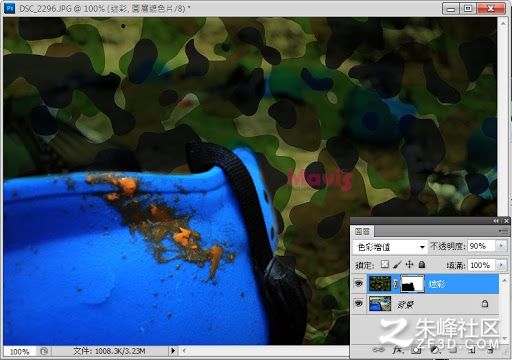Viewport: 512px width, 360px height.
Task: Click the lock image pixels brush icon
Action: coord(397,265)
